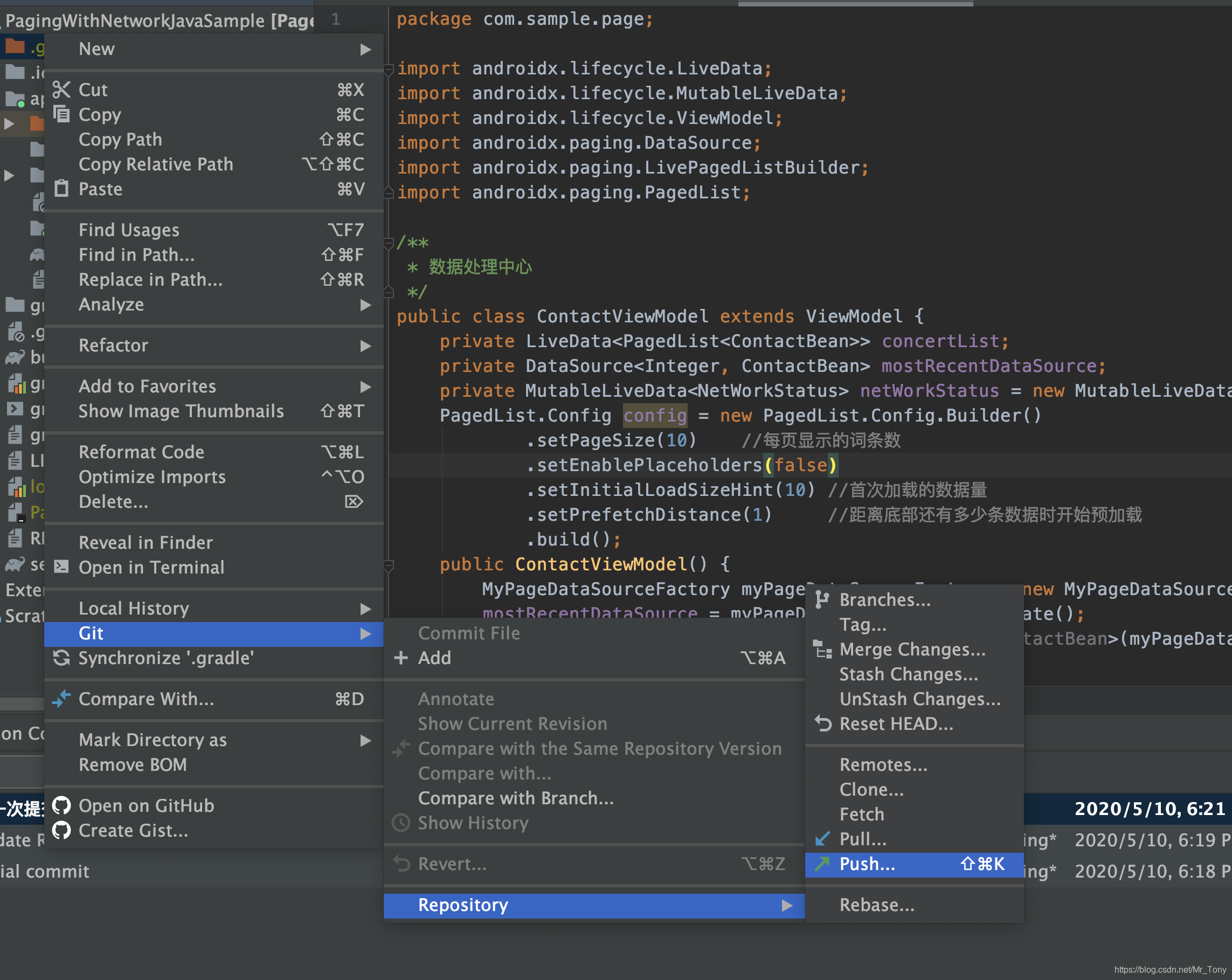Open Remotes... from Git repository menu
Screen dimensions: 1232x980
(914, 764)
